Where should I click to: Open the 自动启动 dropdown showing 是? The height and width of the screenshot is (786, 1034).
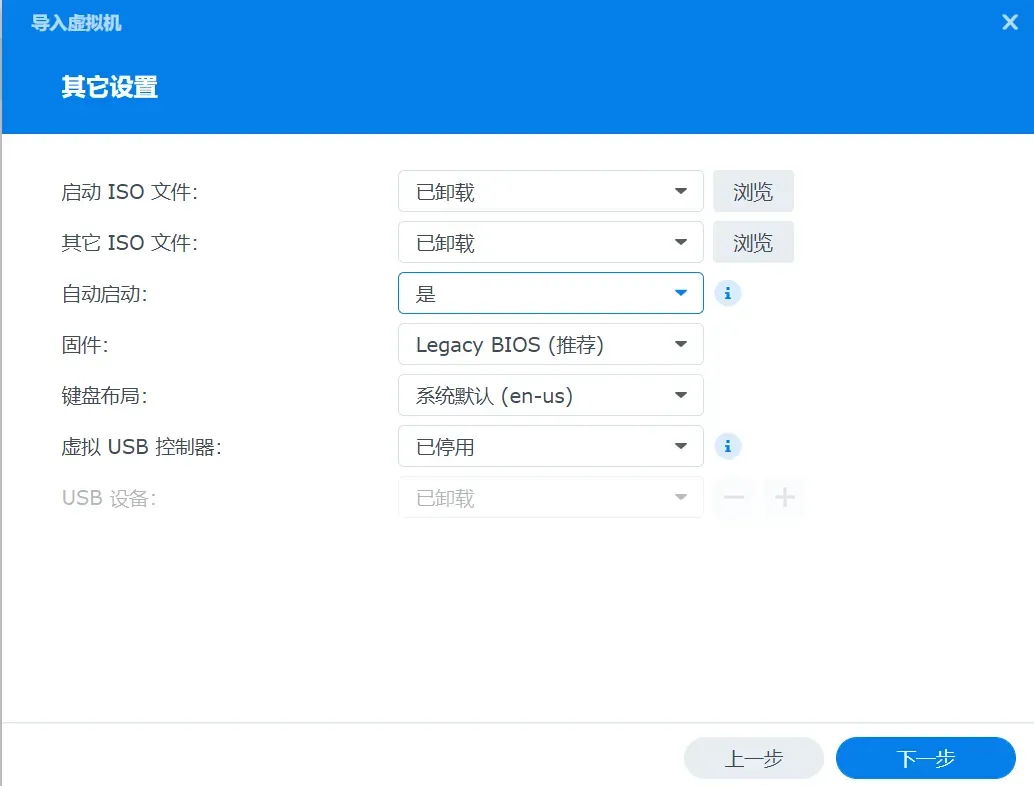pos(551,293)
